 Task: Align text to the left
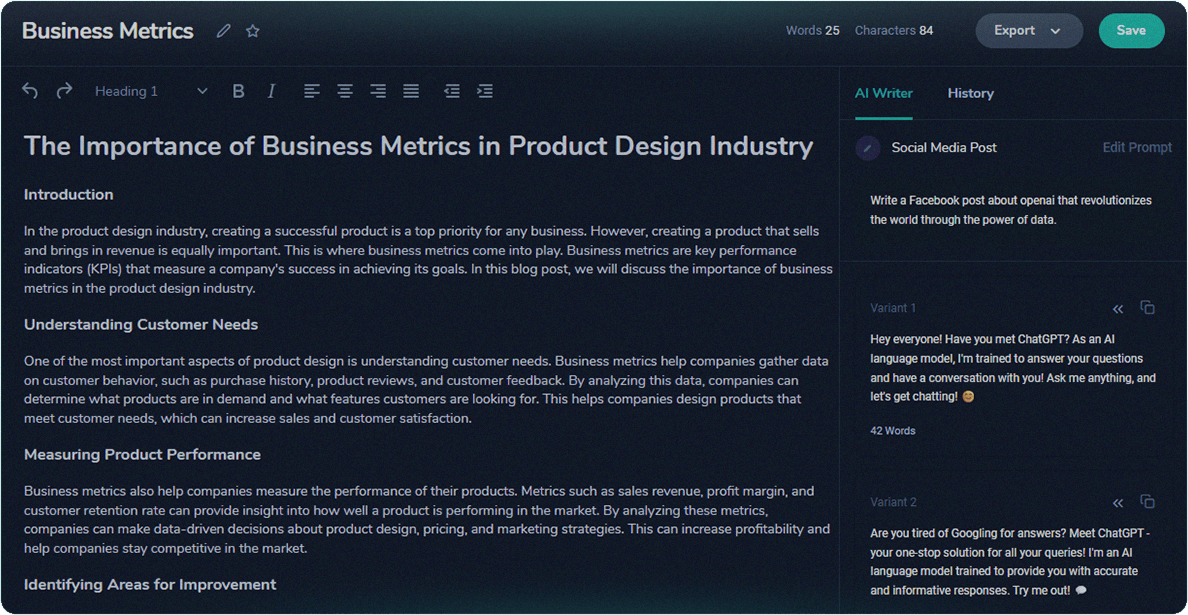312,91
